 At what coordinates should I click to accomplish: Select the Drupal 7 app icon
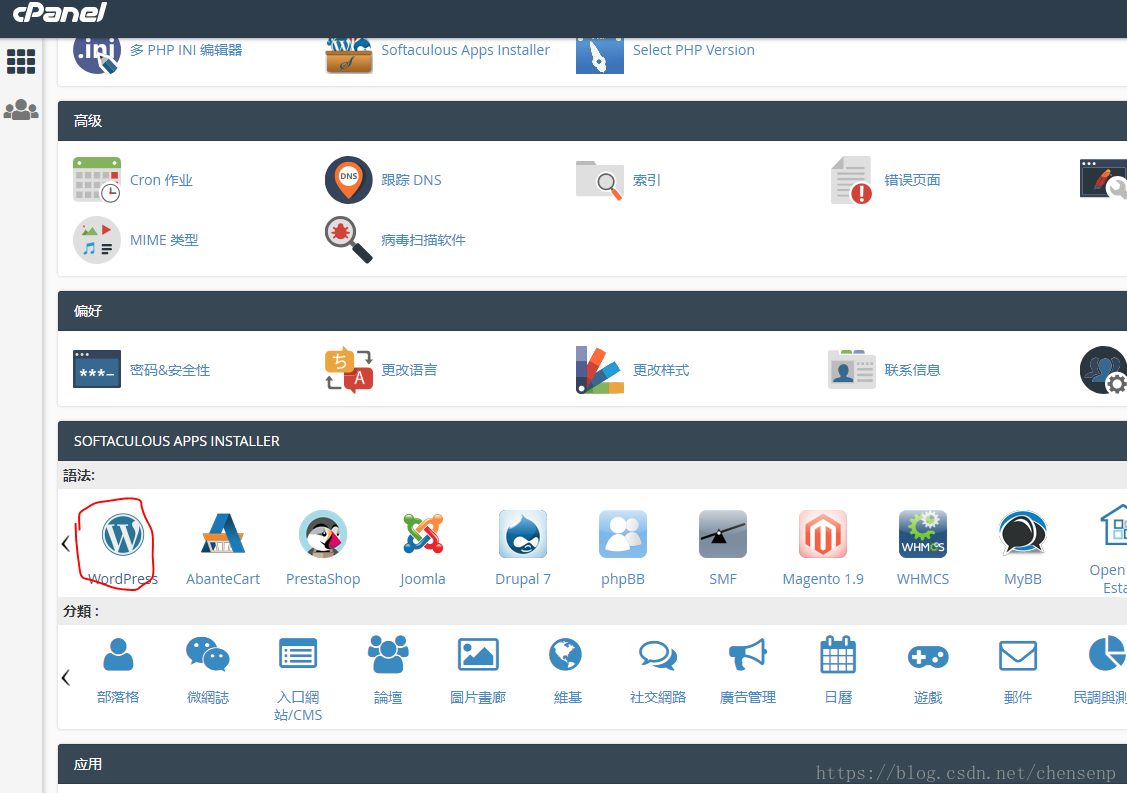click(x=523, y=534)
